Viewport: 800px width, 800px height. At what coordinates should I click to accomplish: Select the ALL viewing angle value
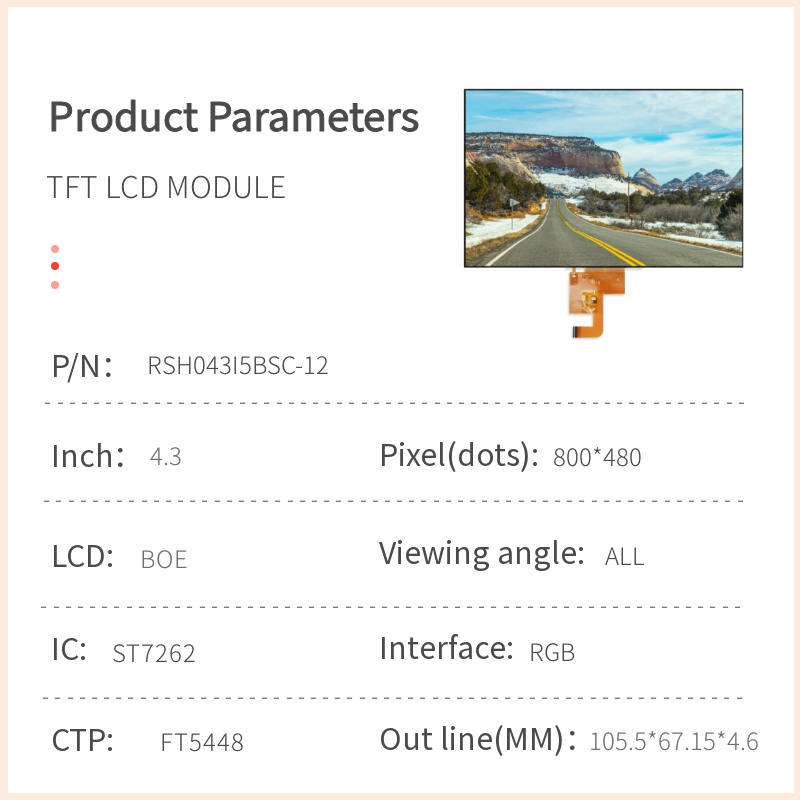tap(624, 557)
